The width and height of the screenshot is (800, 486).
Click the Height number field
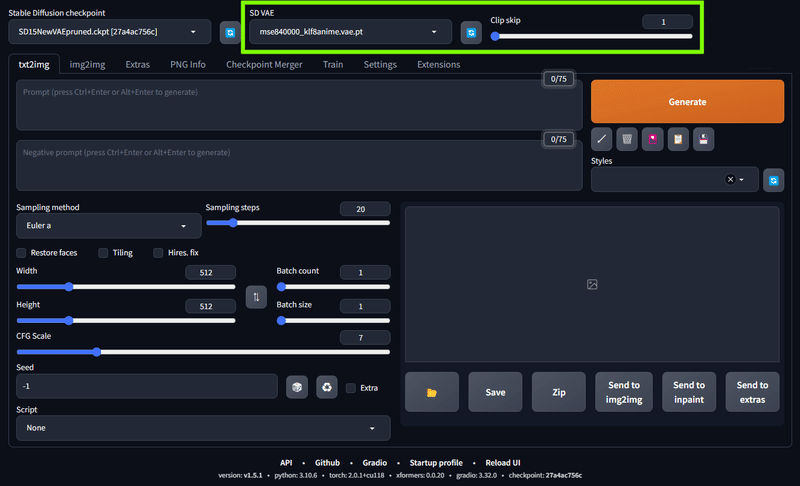tap(210, 306)
